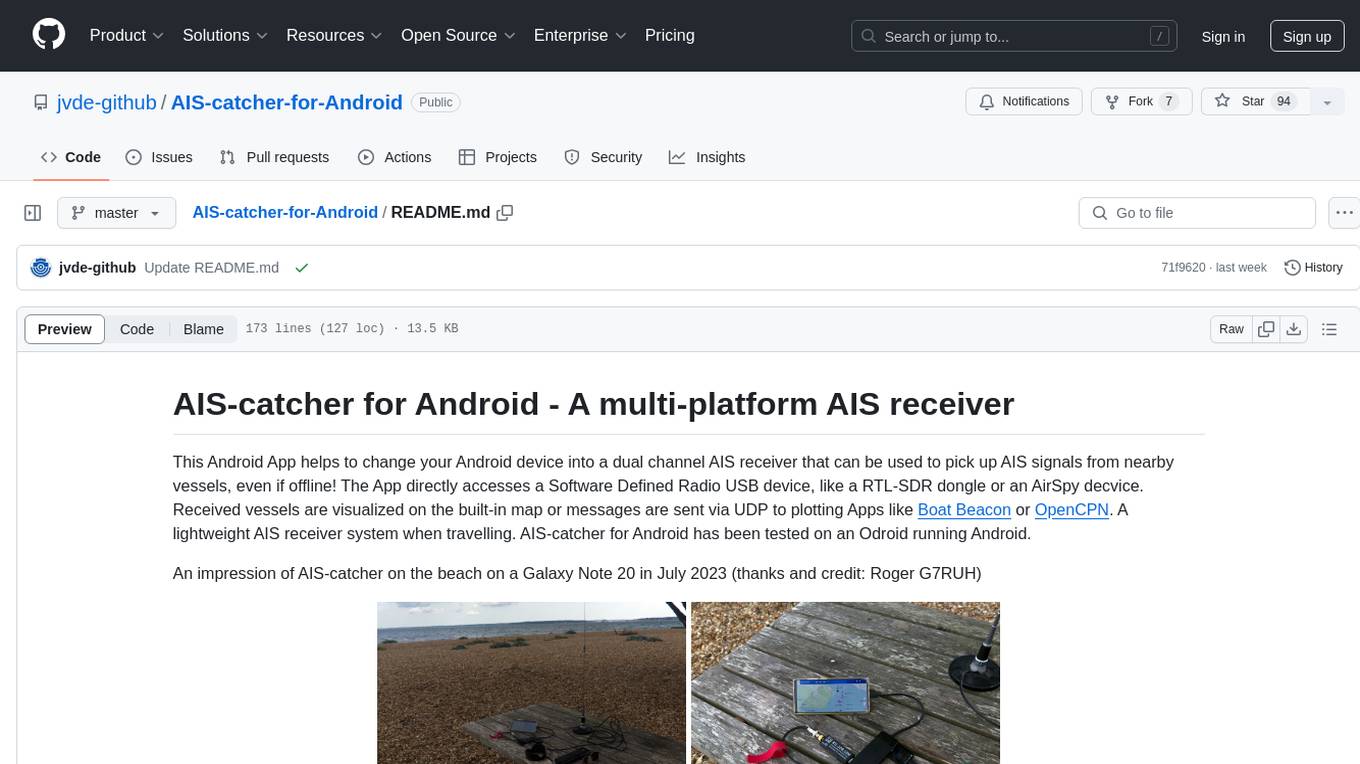
Task: Click the fork count 7
Action: click(1168, 101)
